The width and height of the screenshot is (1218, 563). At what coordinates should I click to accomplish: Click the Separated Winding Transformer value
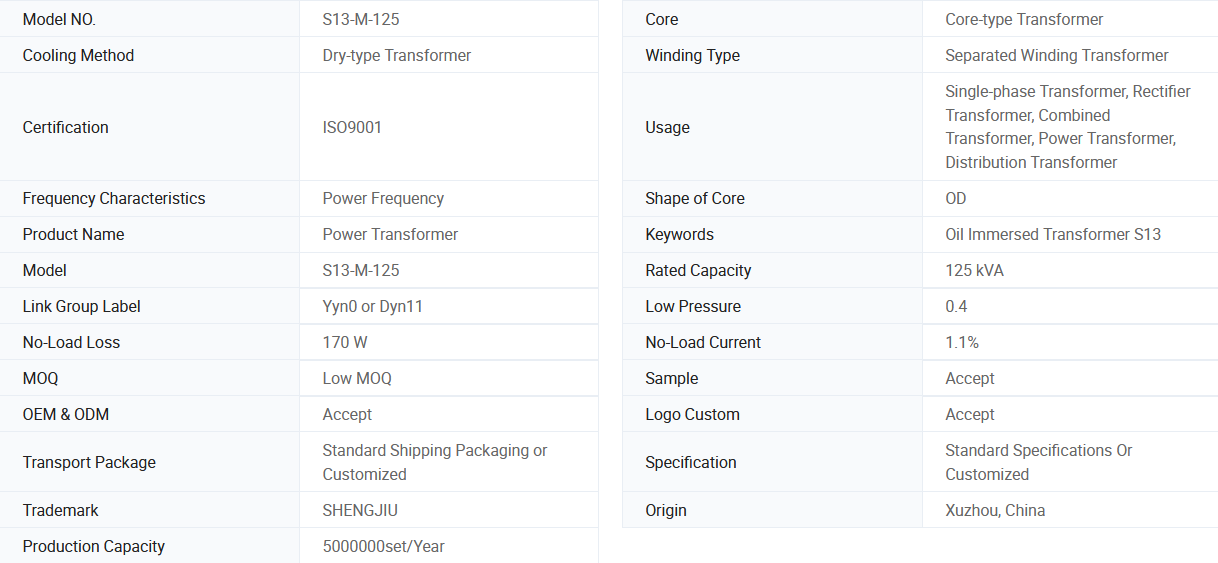point(1056,55)
